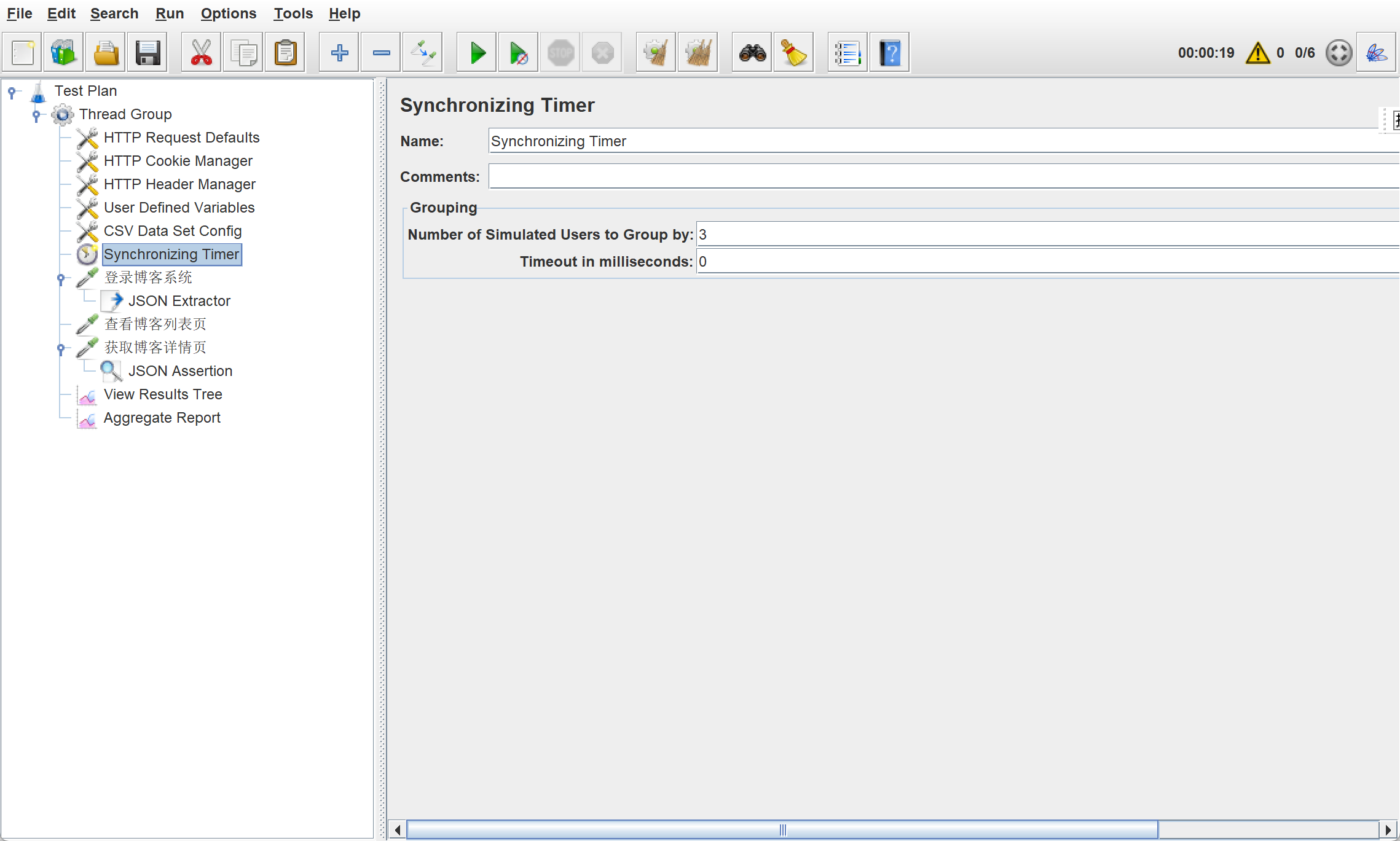The image size is (1400, 841).
Task: Select the JSON Extractor element
Action: coord(179,301)
